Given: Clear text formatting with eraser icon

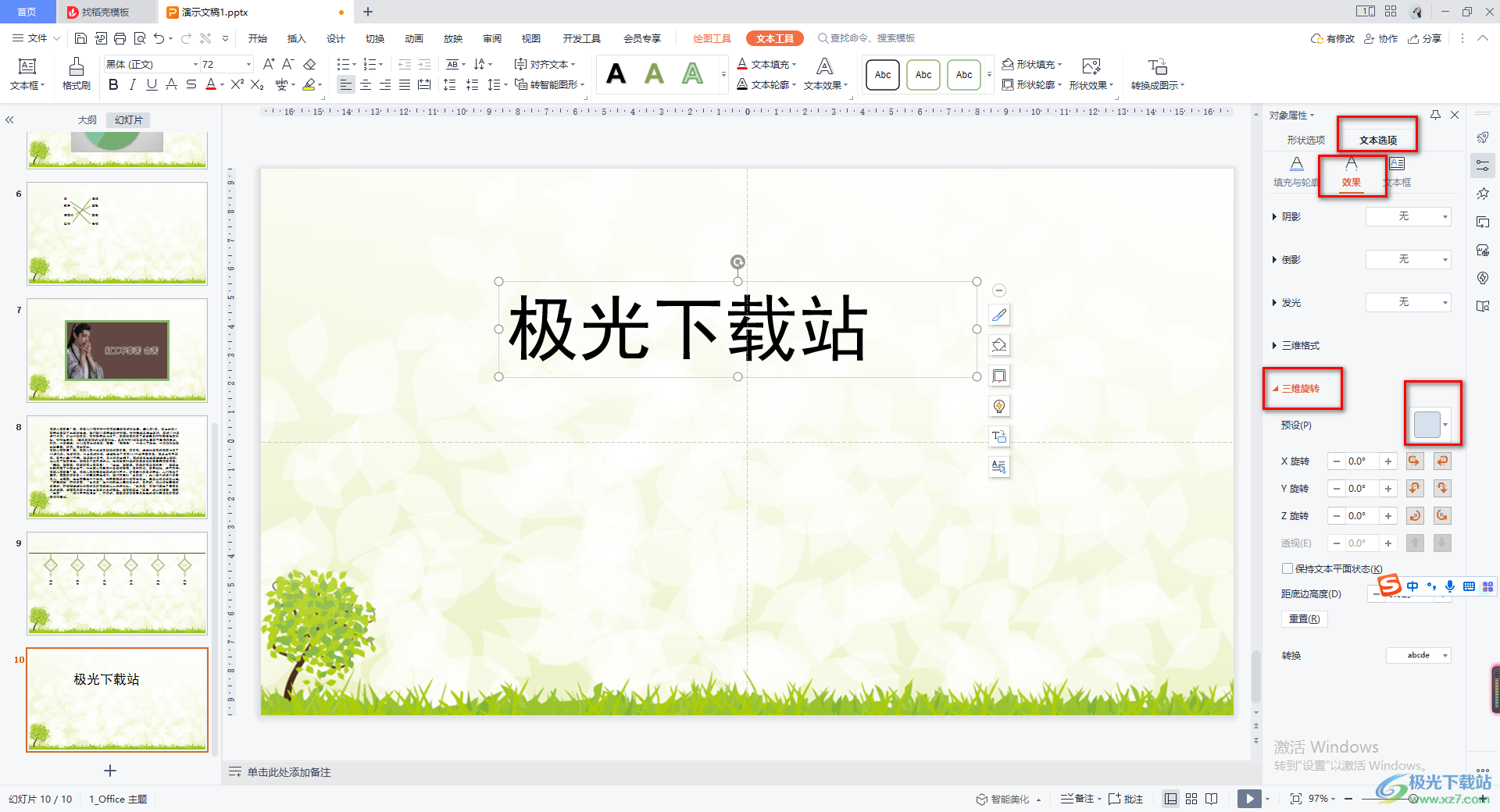Looking at the screenshot, I should 309,64.
